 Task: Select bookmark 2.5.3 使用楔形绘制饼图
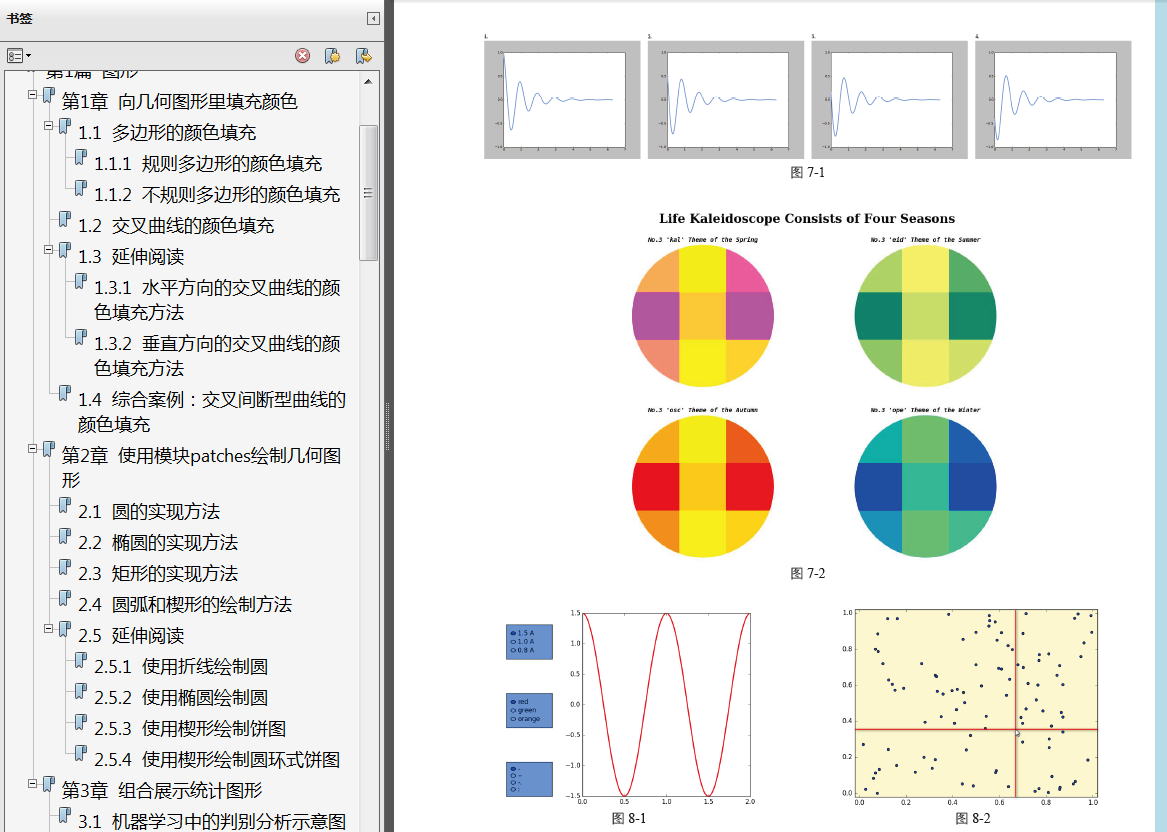click(x=190, y=729)
